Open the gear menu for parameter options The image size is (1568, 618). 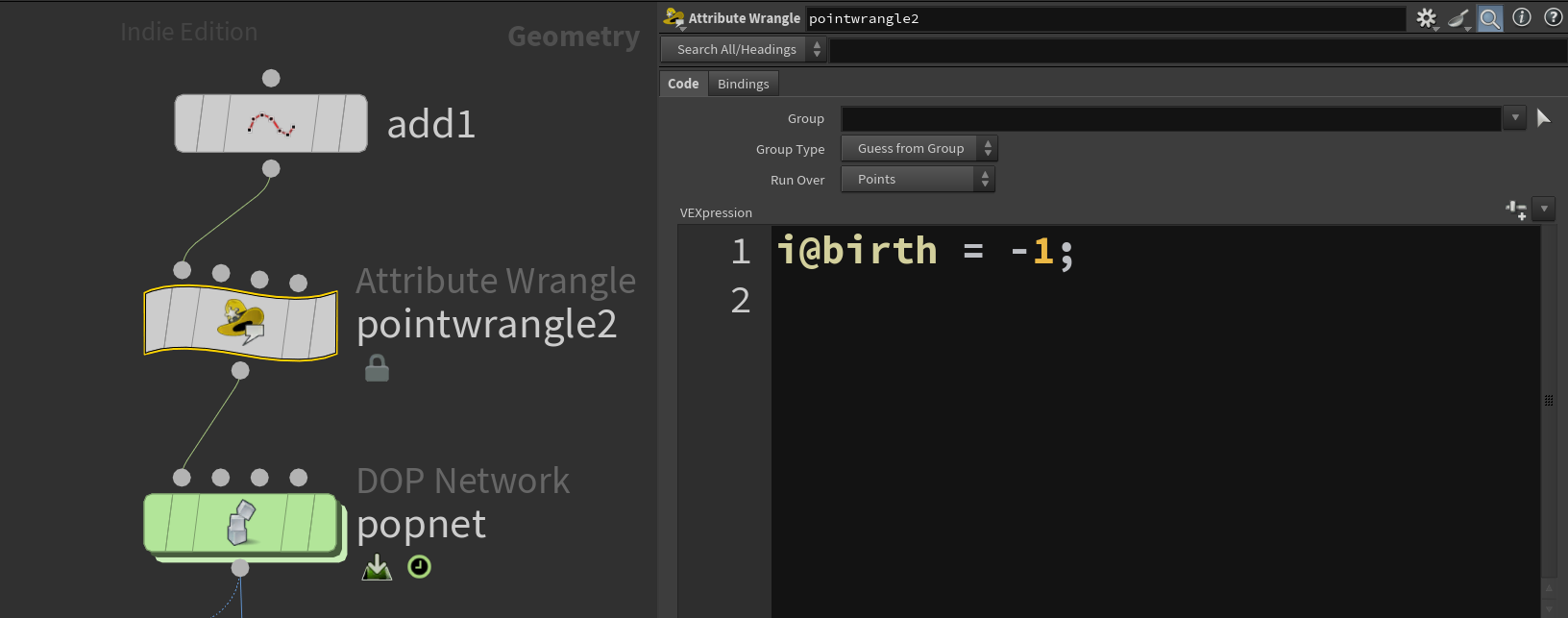(1427, 18)
